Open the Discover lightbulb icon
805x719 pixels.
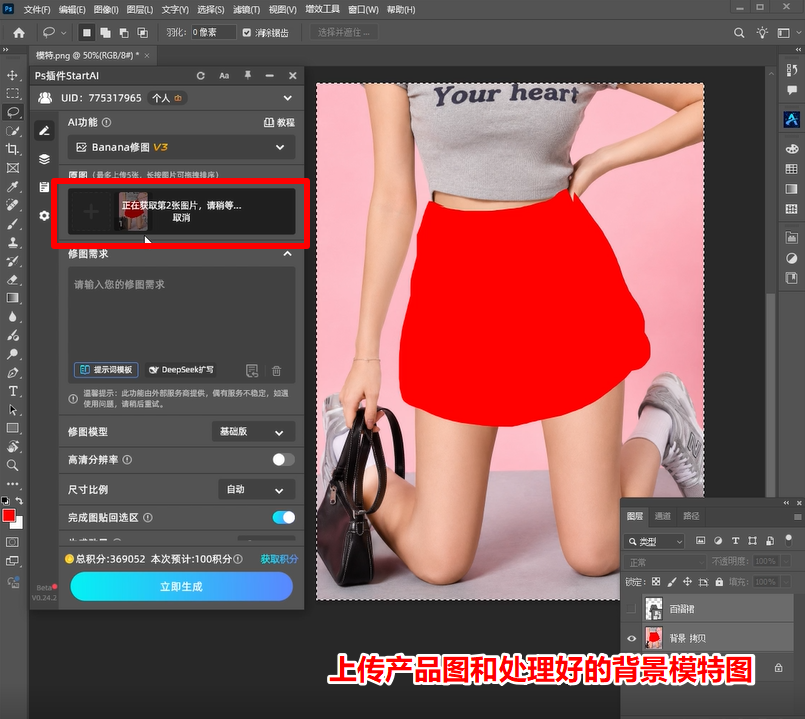tap(762, 33)
